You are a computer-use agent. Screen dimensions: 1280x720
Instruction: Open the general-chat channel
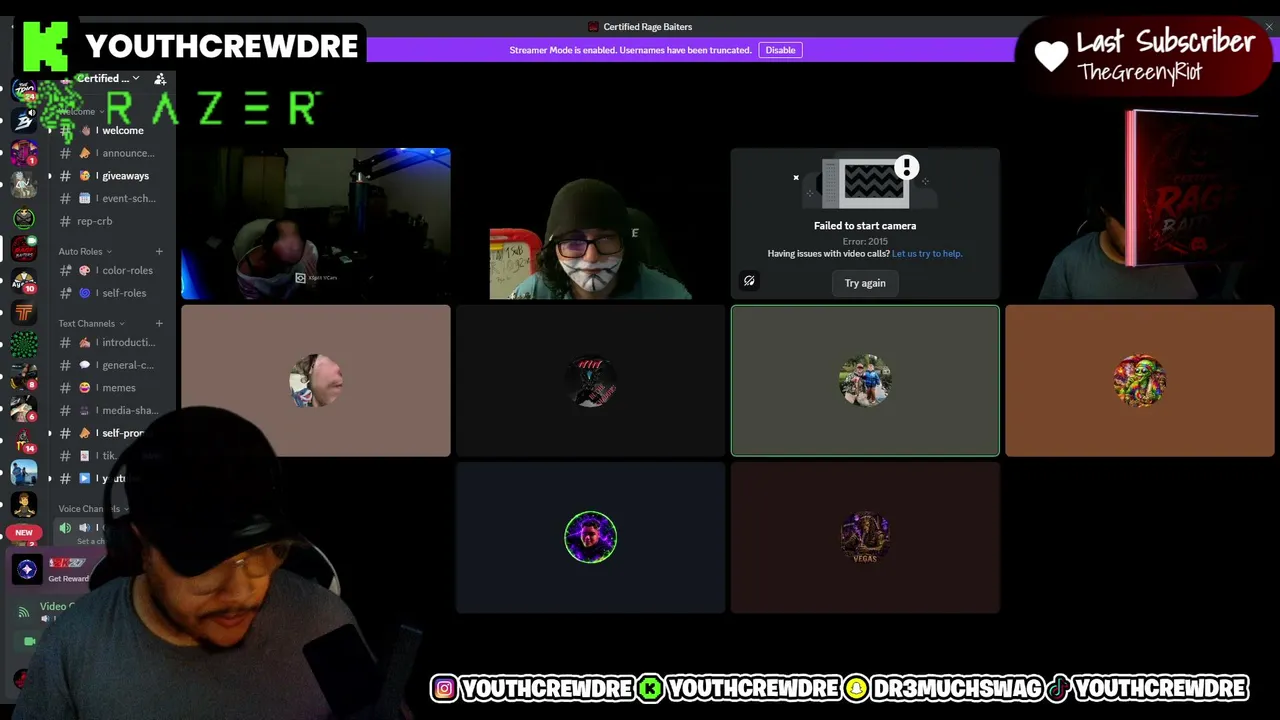click(114, 365)
